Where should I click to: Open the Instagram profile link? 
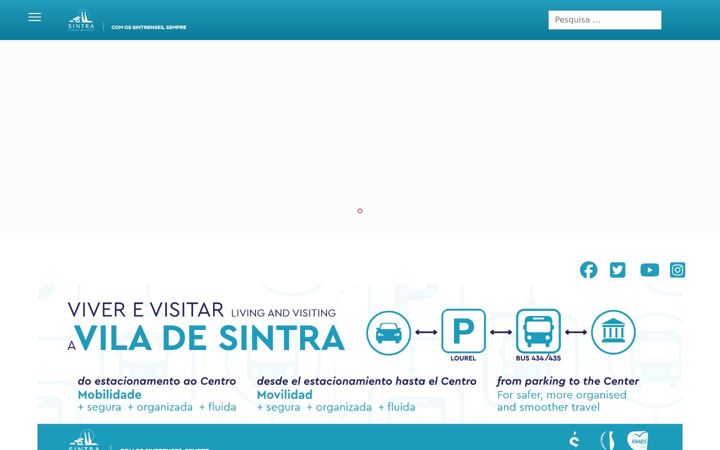tap(677, 270)
